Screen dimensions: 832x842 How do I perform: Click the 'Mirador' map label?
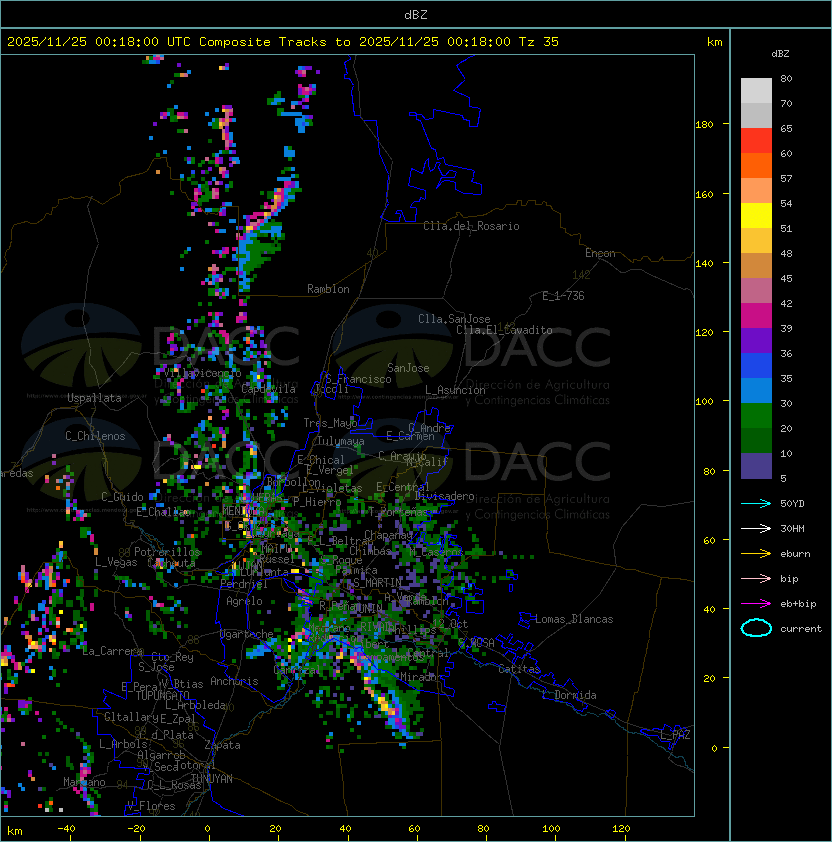[421, 677]
